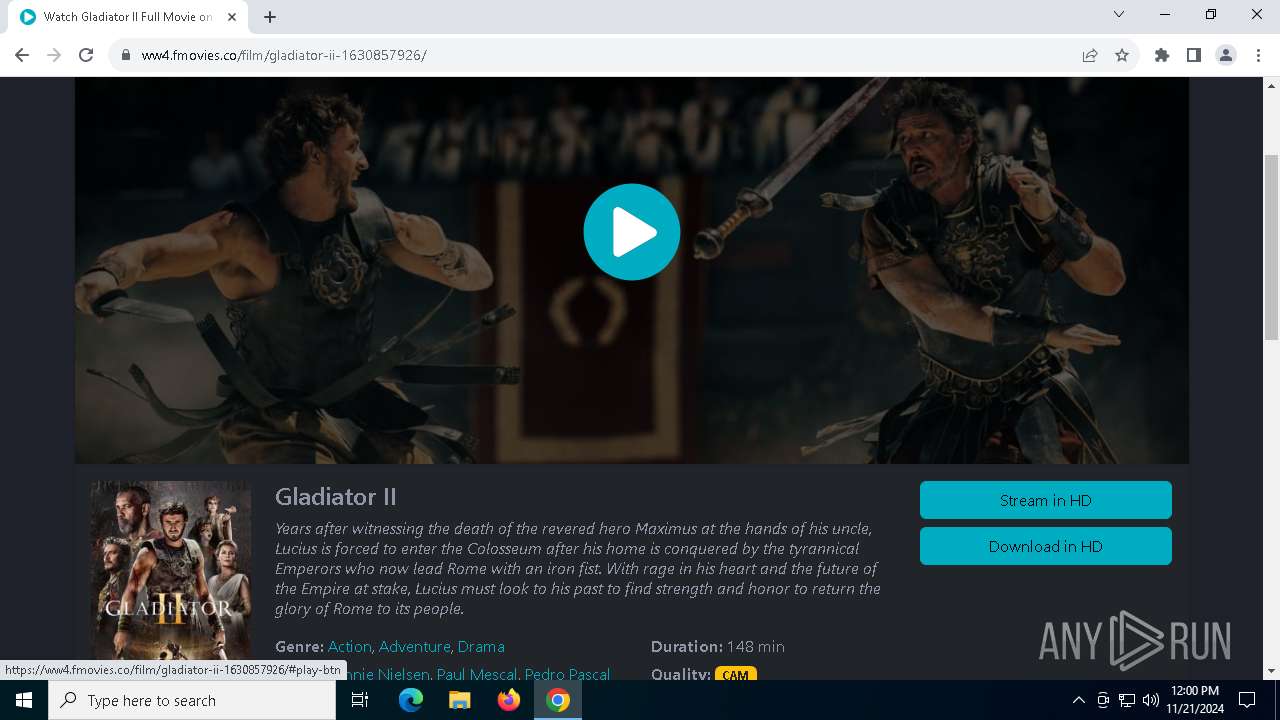This screenshot has height=720, width=1280.
Task: Click Chrome icon on taskbar
Action: [558, 700]
